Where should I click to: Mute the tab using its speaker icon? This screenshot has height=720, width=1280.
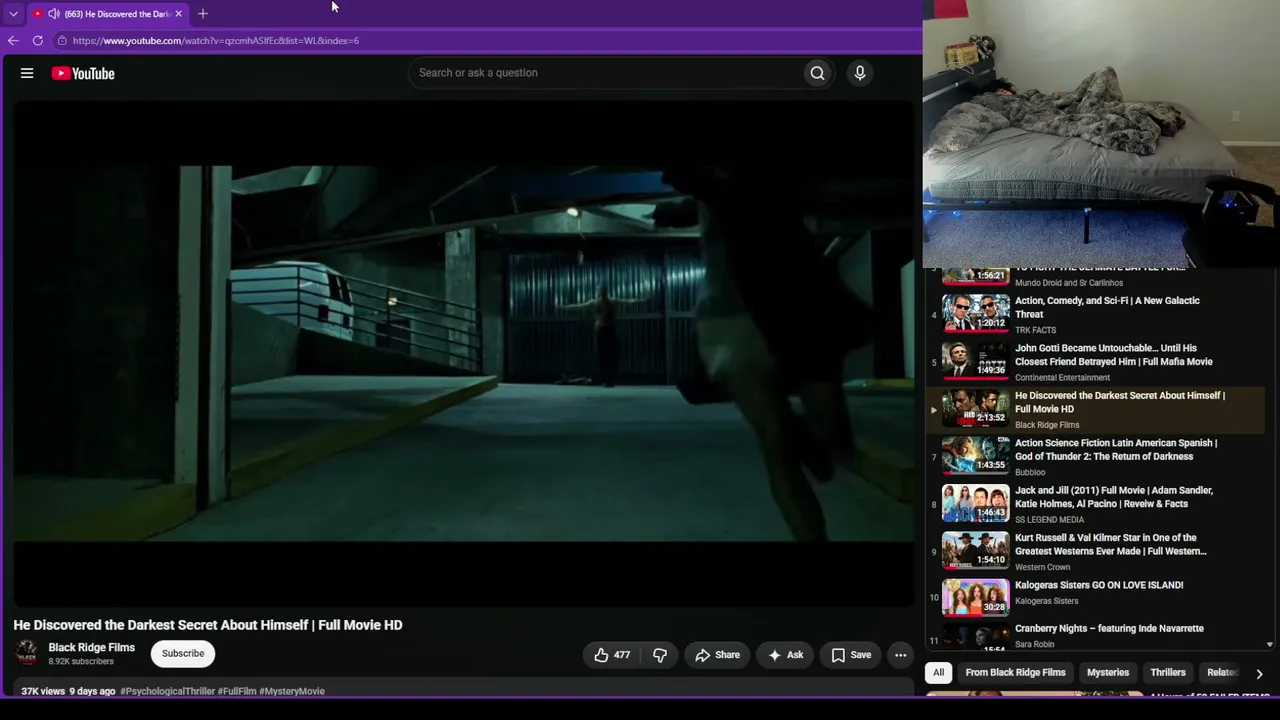(53, 14)
